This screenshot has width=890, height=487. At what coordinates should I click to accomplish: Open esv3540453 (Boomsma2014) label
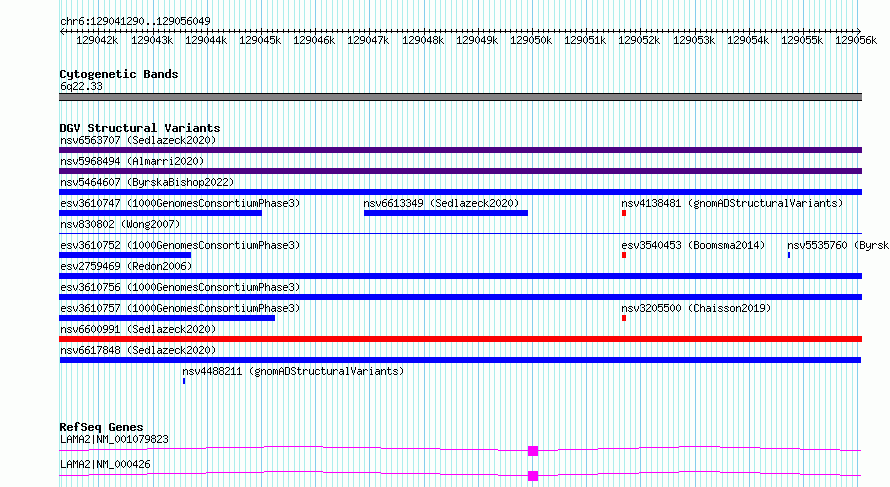[693, 245]
